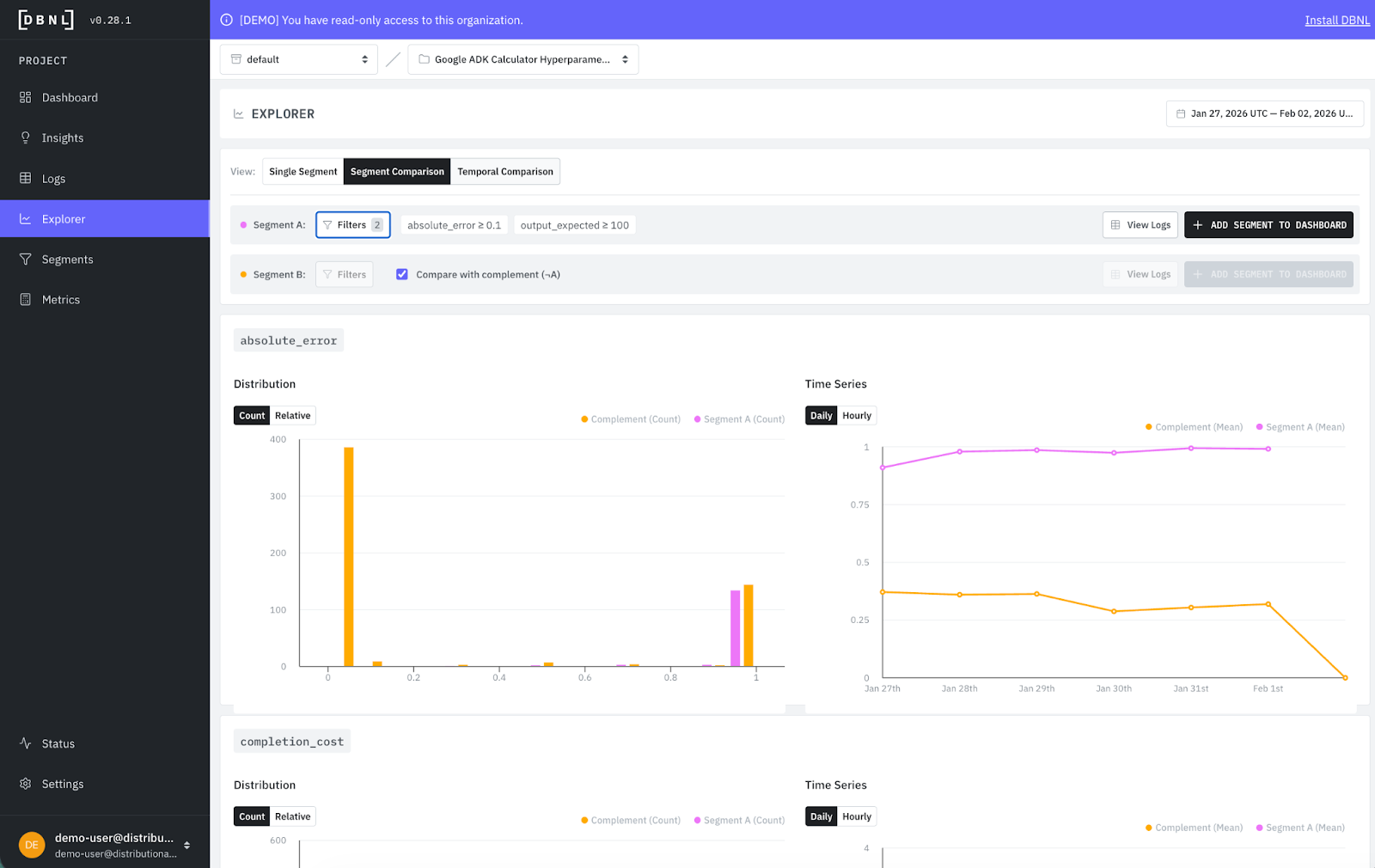Go to Dashboard page
Viewport: 1375px width, 868px height.
[105, 97]
